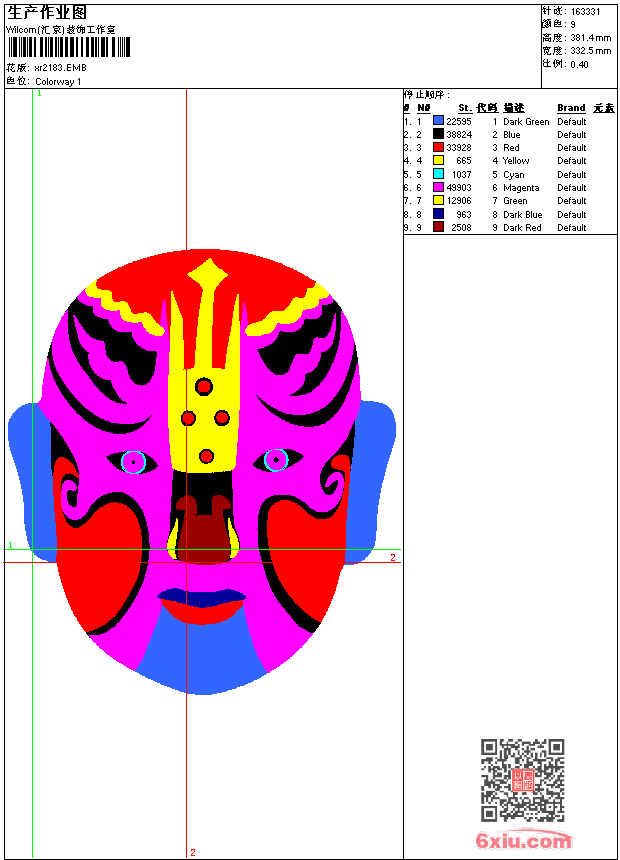Click 'Default' brand in the Dark Green row

tap(571, 122)
